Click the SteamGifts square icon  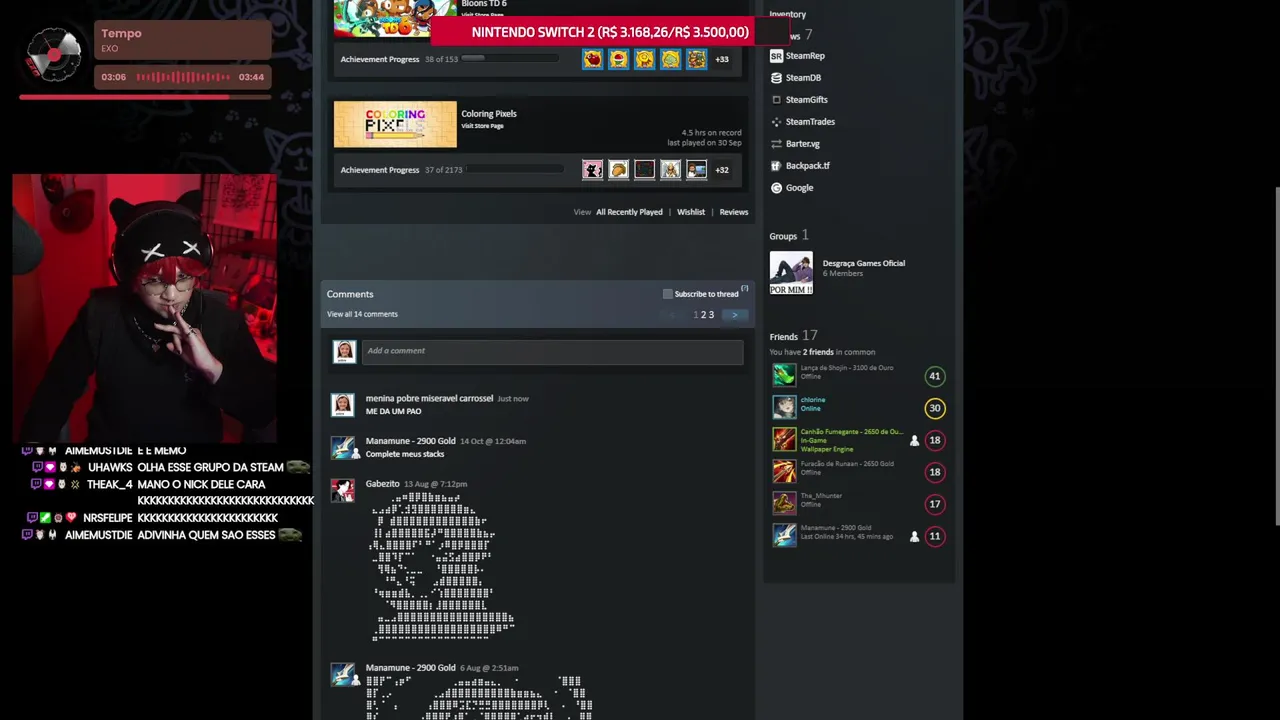[776, 100]
